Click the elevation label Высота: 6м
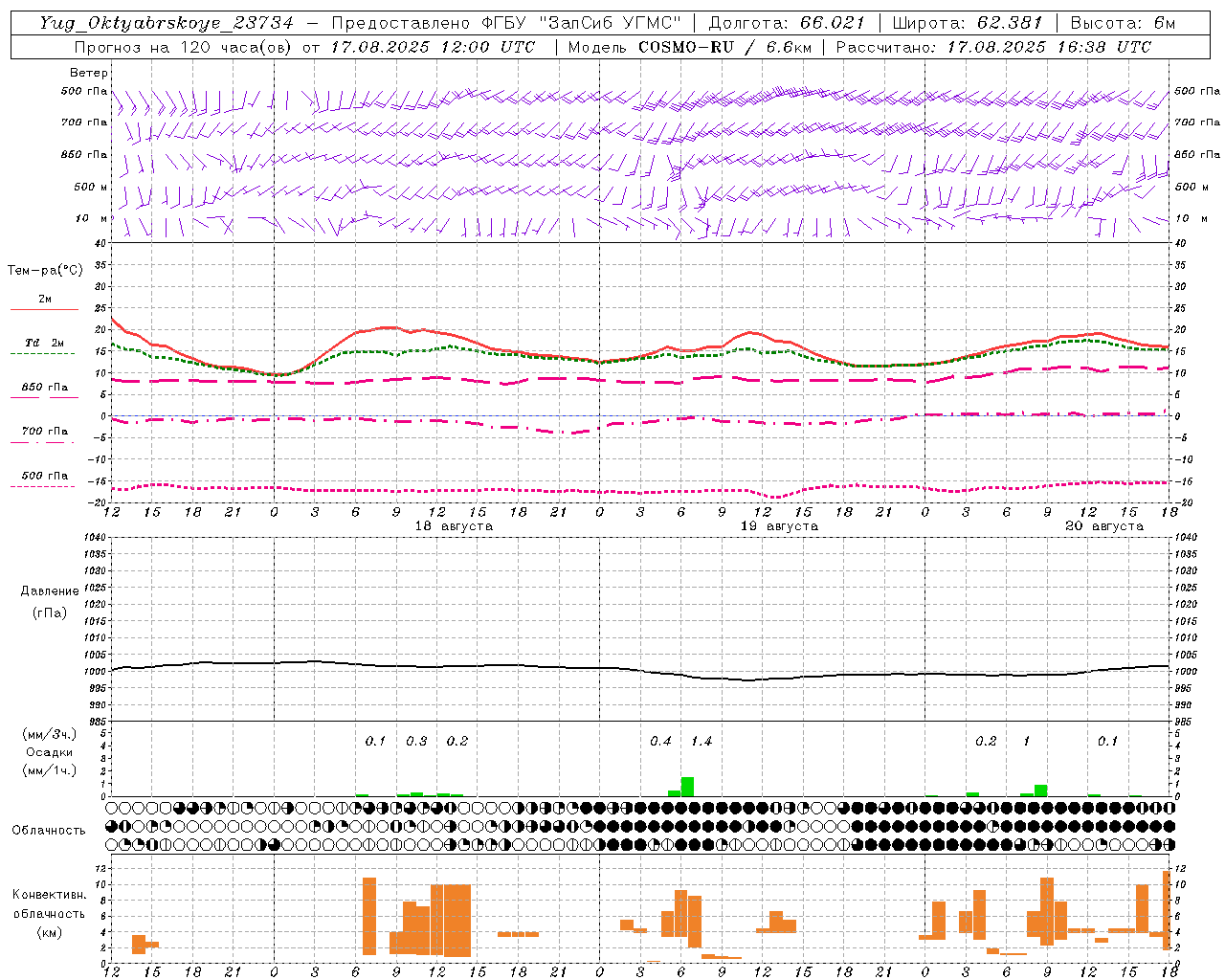Viewport: 1225px width, 980px height. (x=1123, y=23)
